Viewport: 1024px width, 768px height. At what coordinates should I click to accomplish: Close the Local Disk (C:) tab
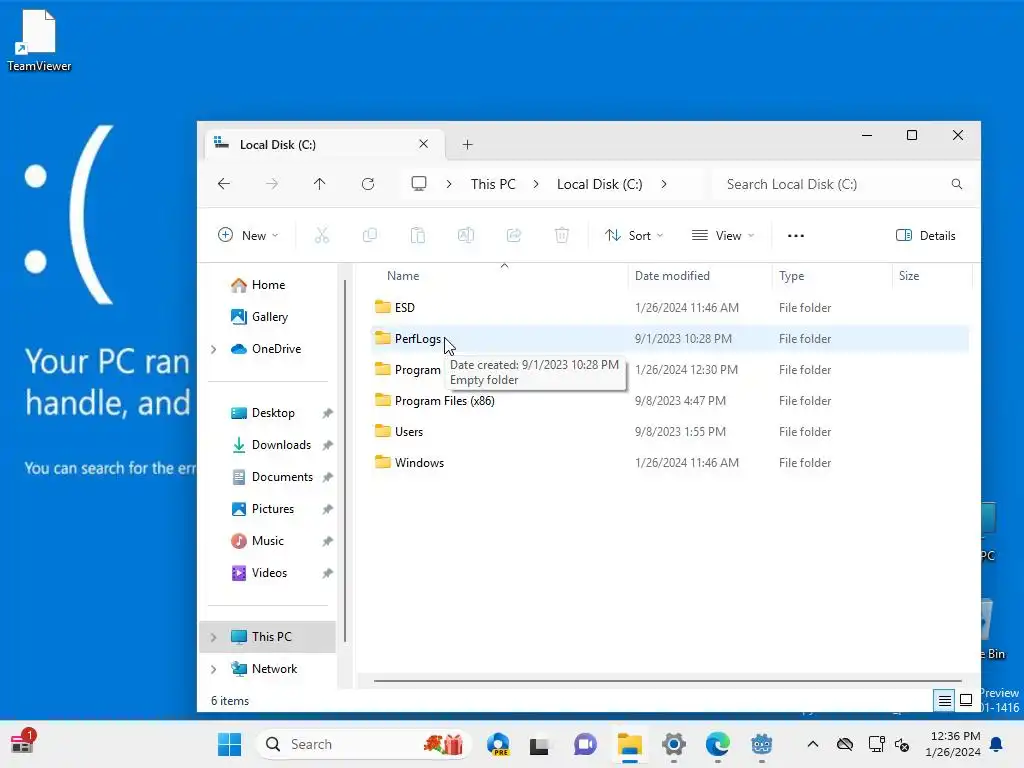423,144
